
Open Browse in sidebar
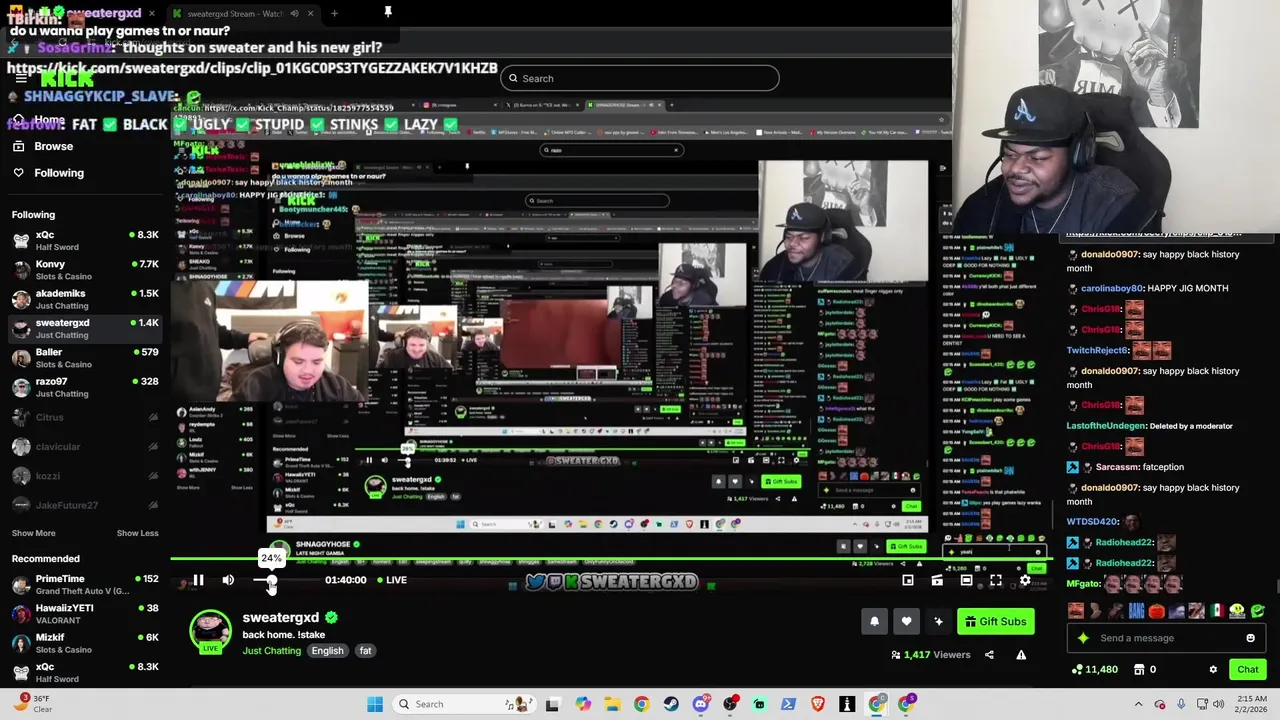[x=53, y=146]
